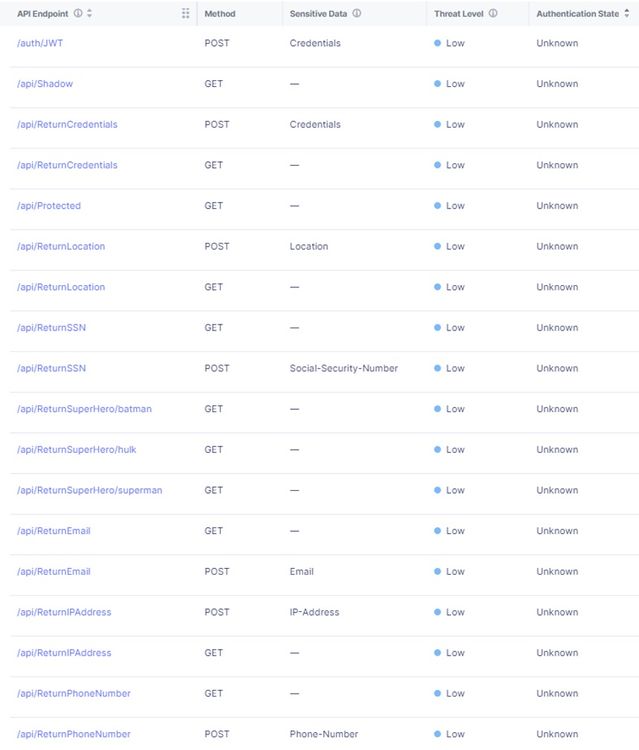Open the /auth/JWT endpoint link

click(40, 44)
